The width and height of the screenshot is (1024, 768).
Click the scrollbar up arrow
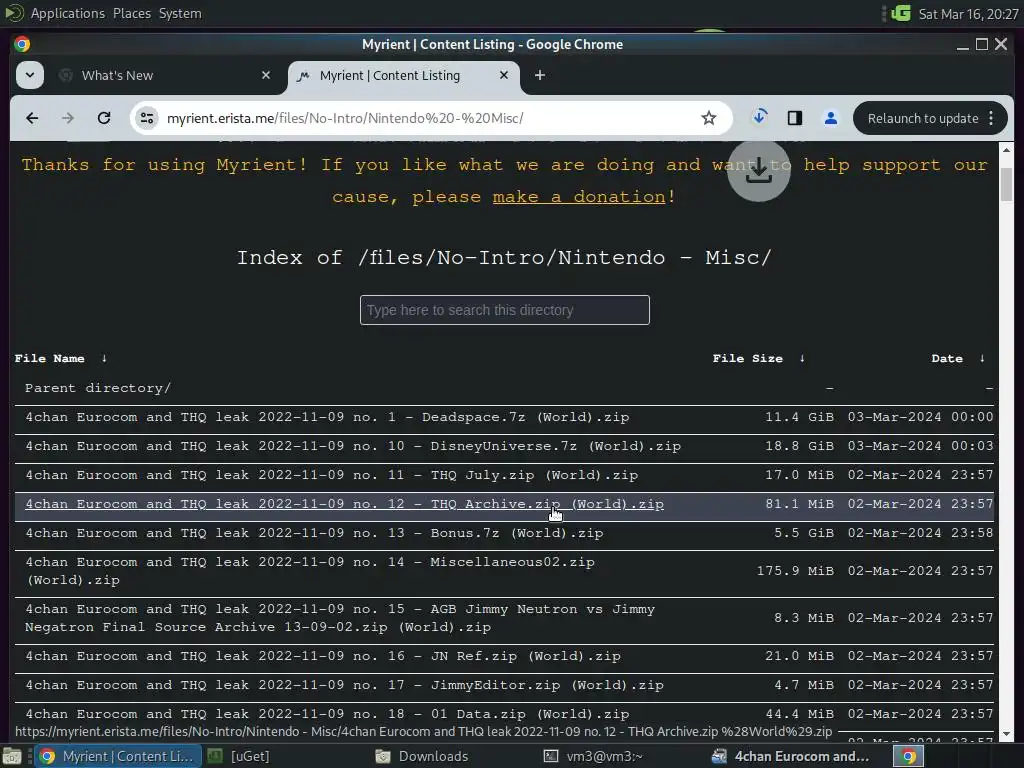tap(1006, 150)
